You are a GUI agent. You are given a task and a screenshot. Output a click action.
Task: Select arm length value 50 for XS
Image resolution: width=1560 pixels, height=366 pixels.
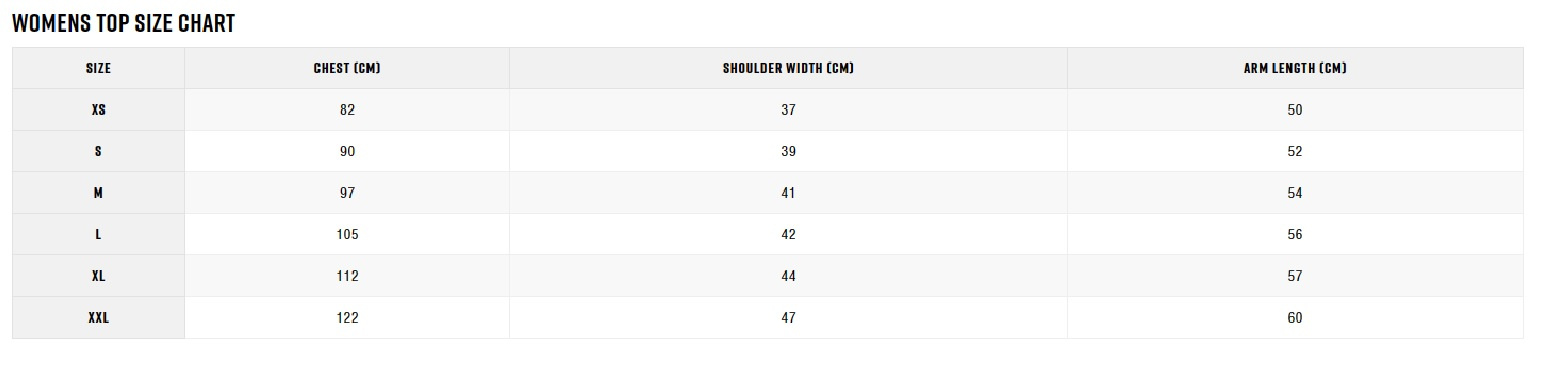(1295, 110)
